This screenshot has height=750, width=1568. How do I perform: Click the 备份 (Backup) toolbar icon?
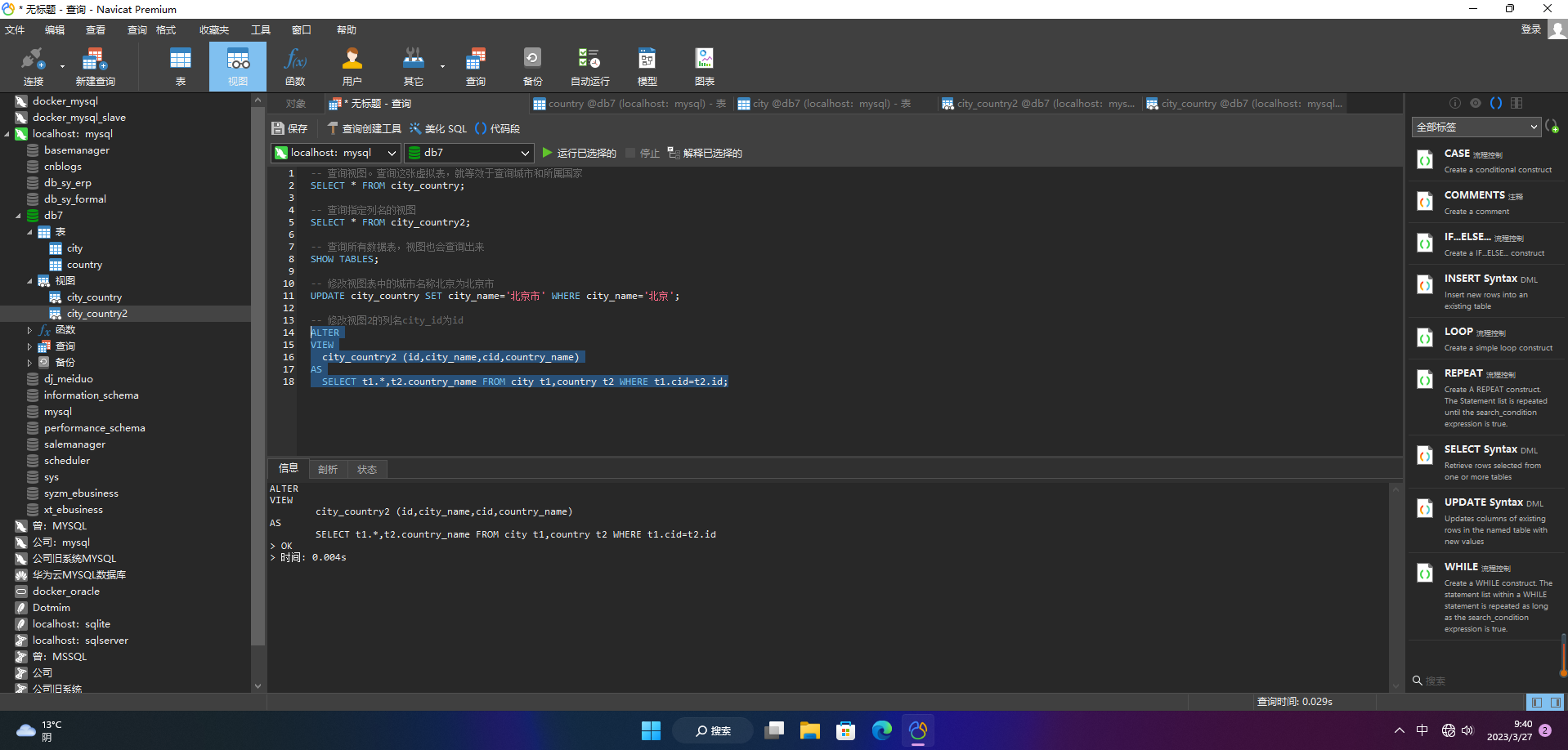pyautogui.click(x=532, y=66)
